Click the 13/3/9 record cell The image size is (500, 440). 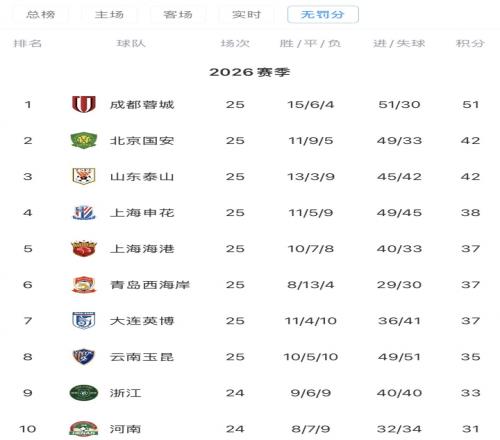311,176
